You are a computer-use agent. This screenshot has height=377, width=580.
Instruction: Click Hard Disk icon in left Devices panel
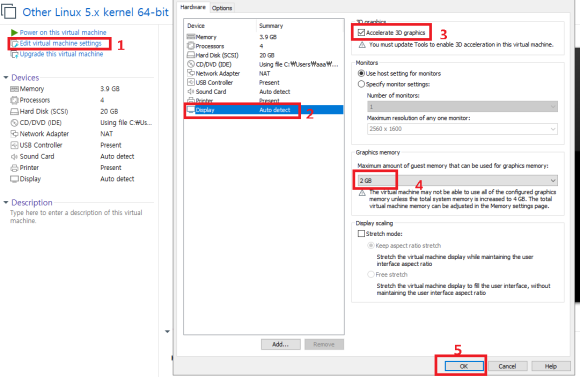click(x=14, y=111)
